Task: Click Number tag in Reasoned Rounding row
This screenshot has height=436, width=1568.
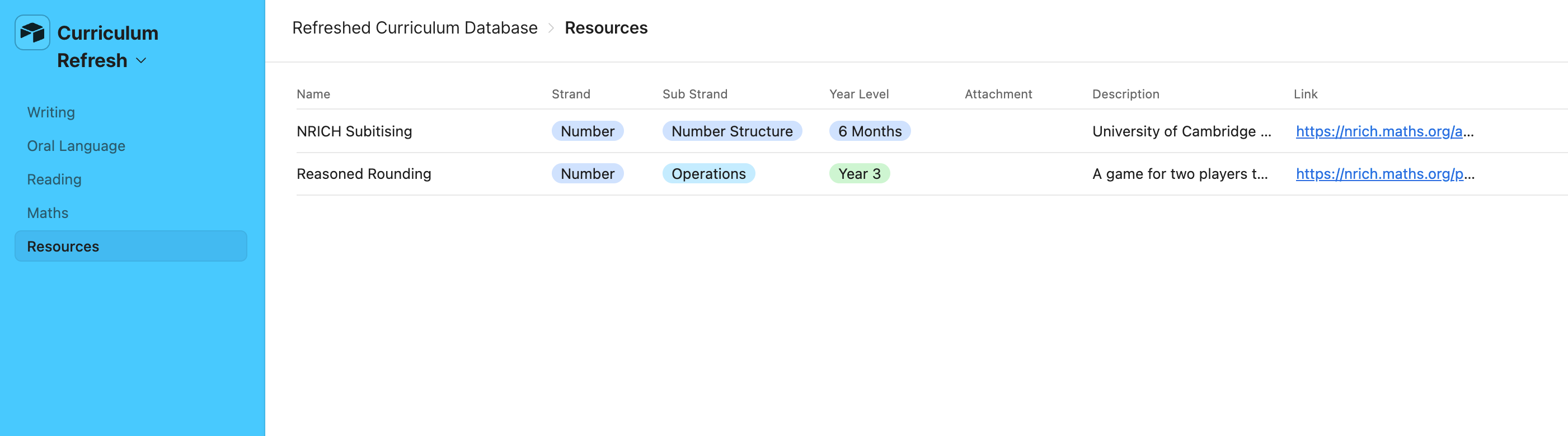Action: 588,174
